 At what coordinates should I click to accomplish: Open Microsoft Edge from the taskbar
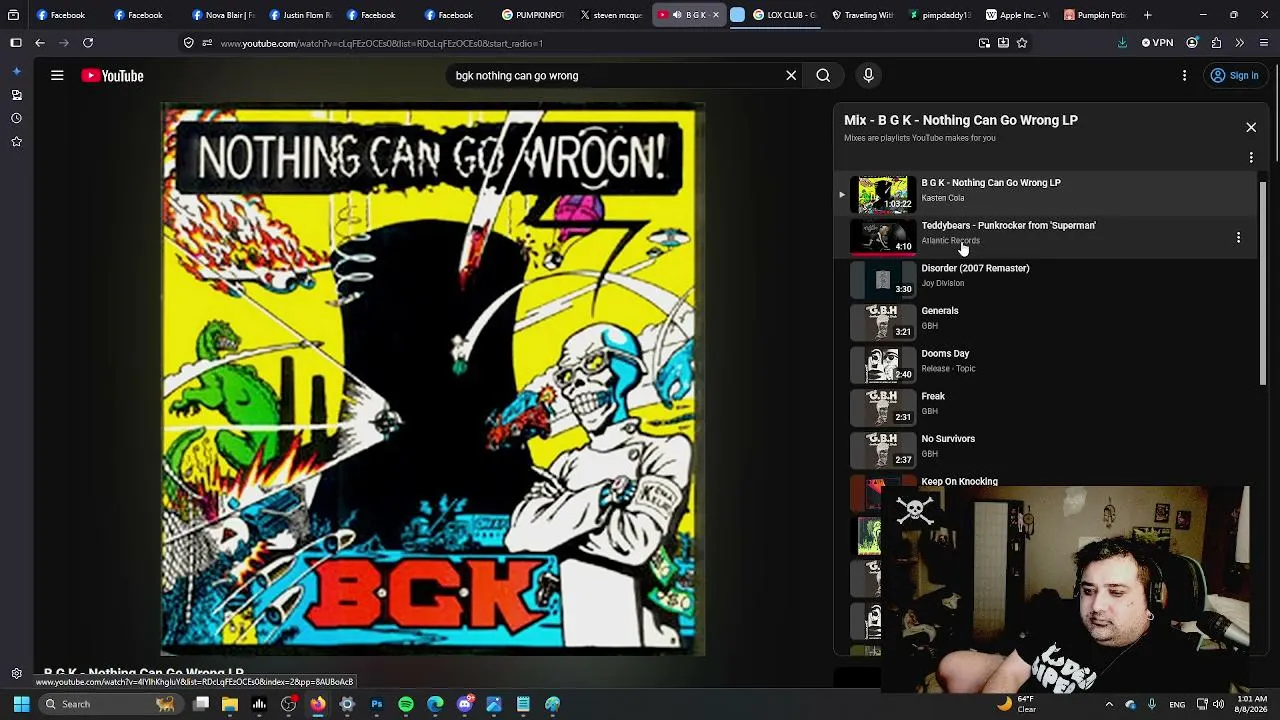coord(435,704)
